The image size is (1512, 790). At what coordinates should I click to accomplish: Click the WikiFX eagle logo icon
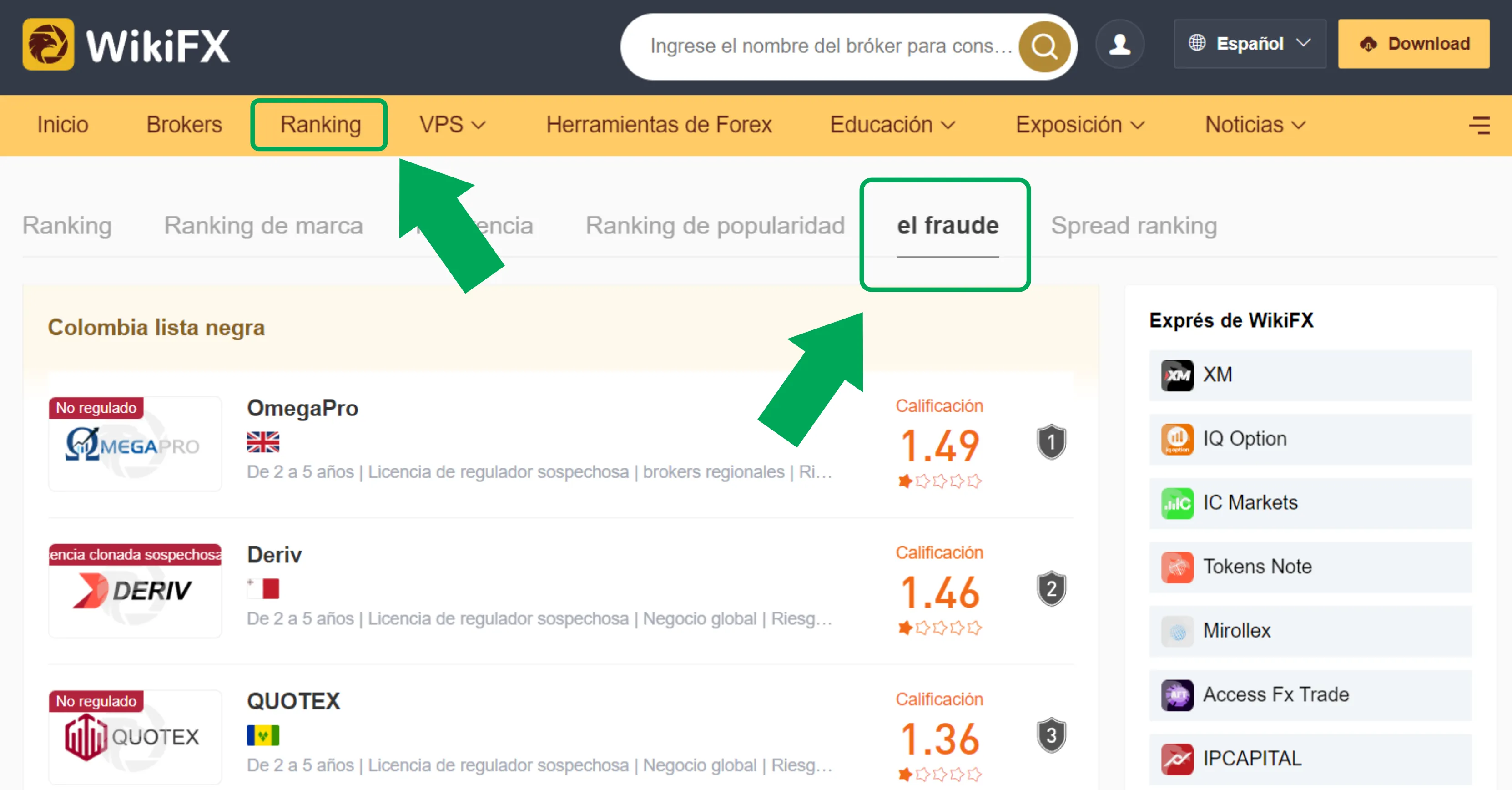pos(48,45)
